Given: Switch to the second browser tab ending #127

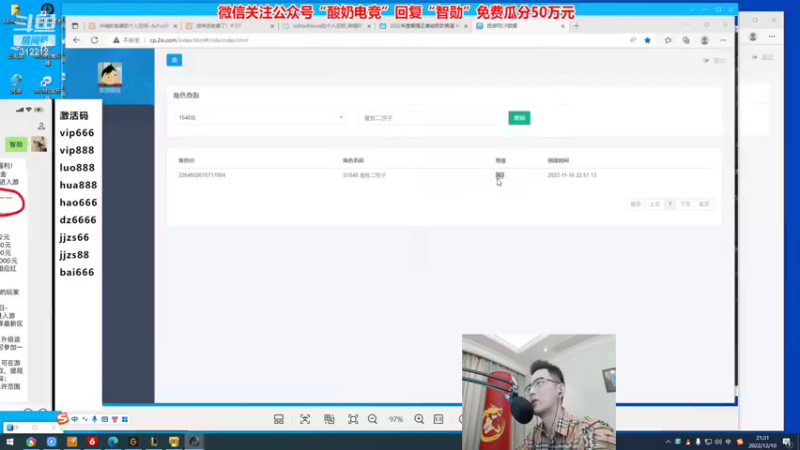Looking at the screenshot, I should point(229,26).
